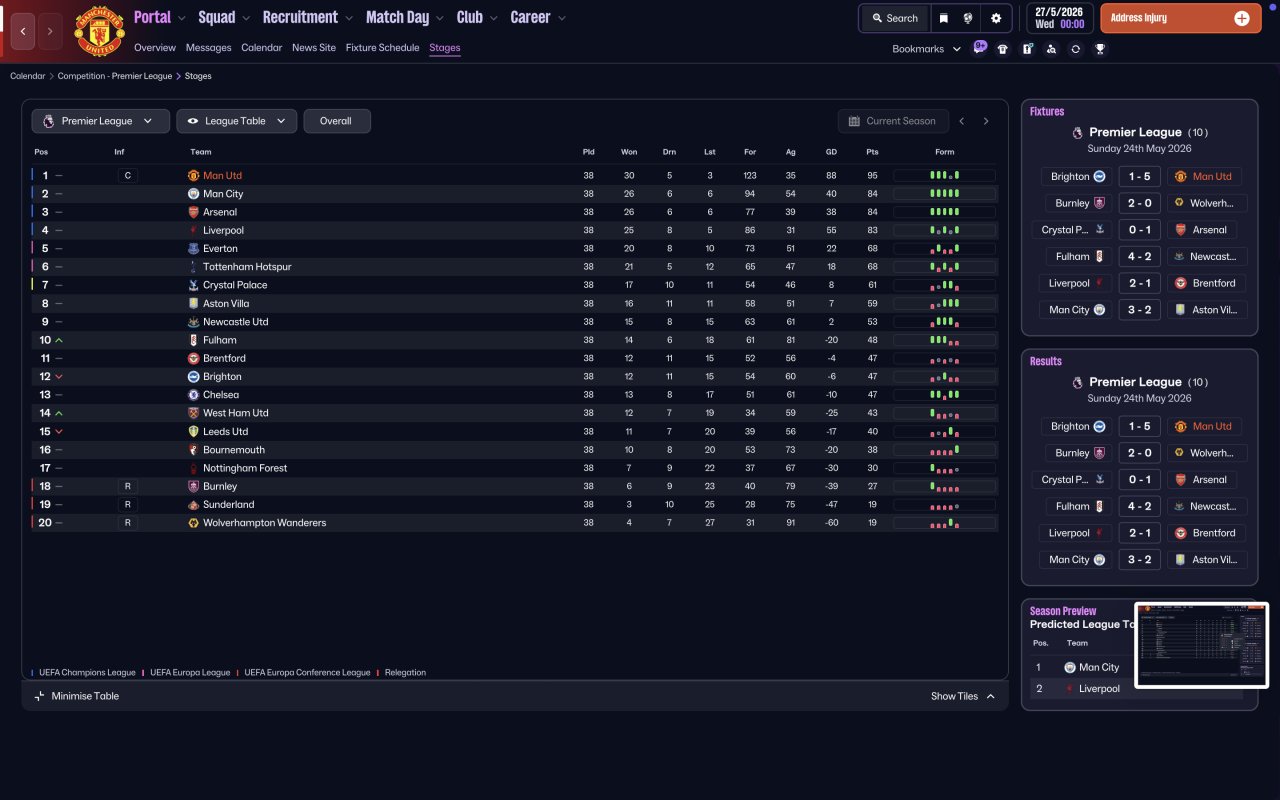1280x800 pixels.
Task: Click the Aston Villa badge in league table
Action: (194, 303)
